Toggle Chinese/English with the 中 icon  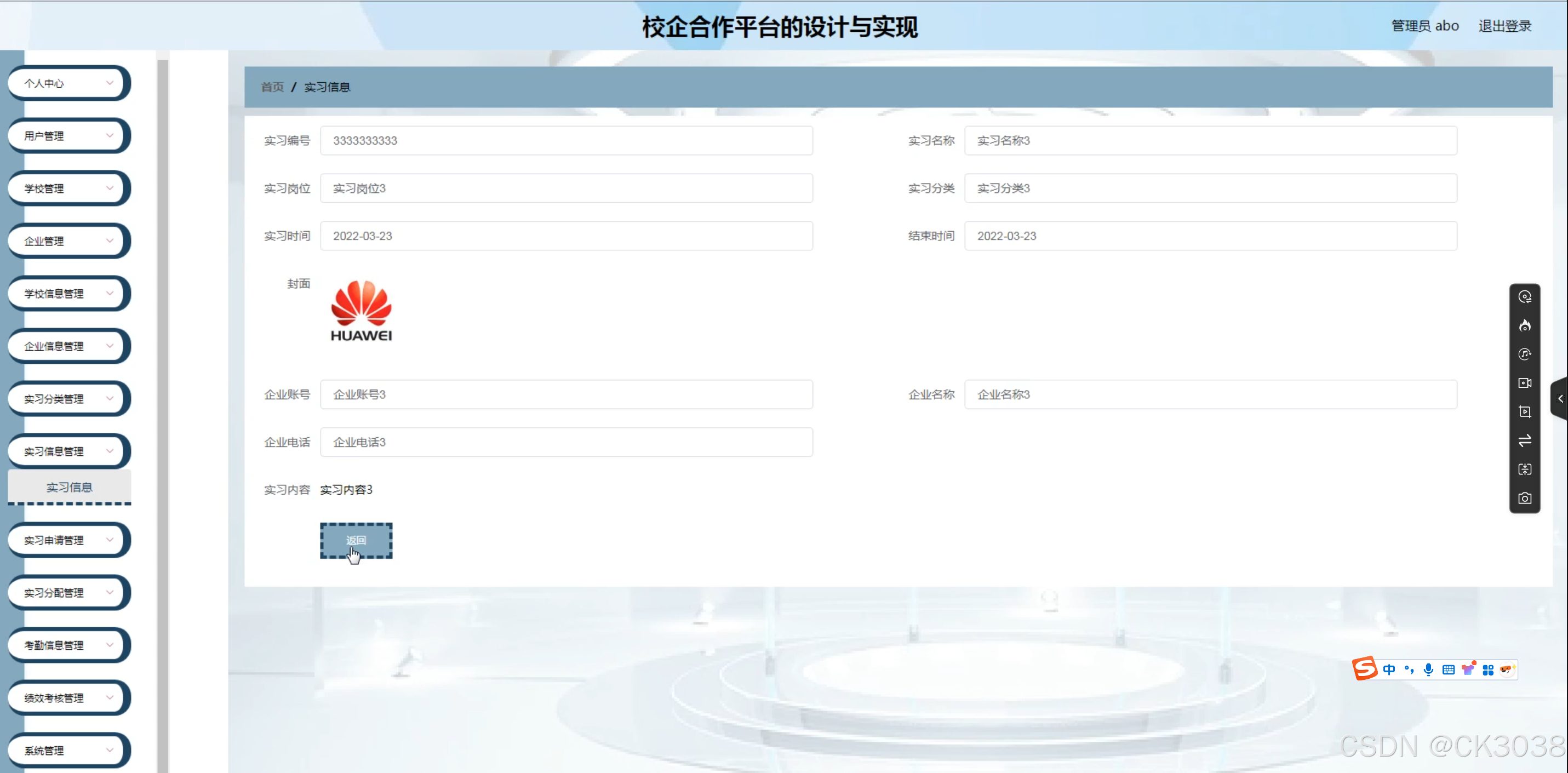(1389, 669)
